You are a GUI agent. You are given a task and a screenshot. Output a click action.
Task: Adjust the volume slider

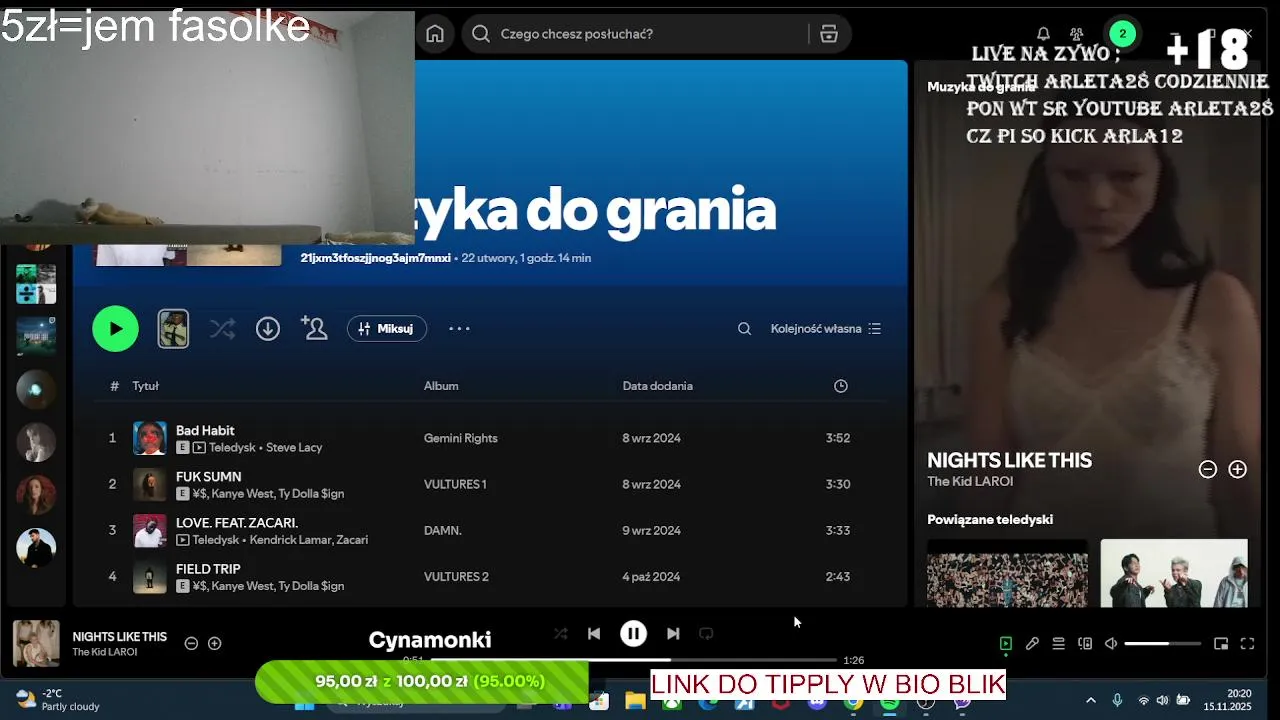point(1162,644)
